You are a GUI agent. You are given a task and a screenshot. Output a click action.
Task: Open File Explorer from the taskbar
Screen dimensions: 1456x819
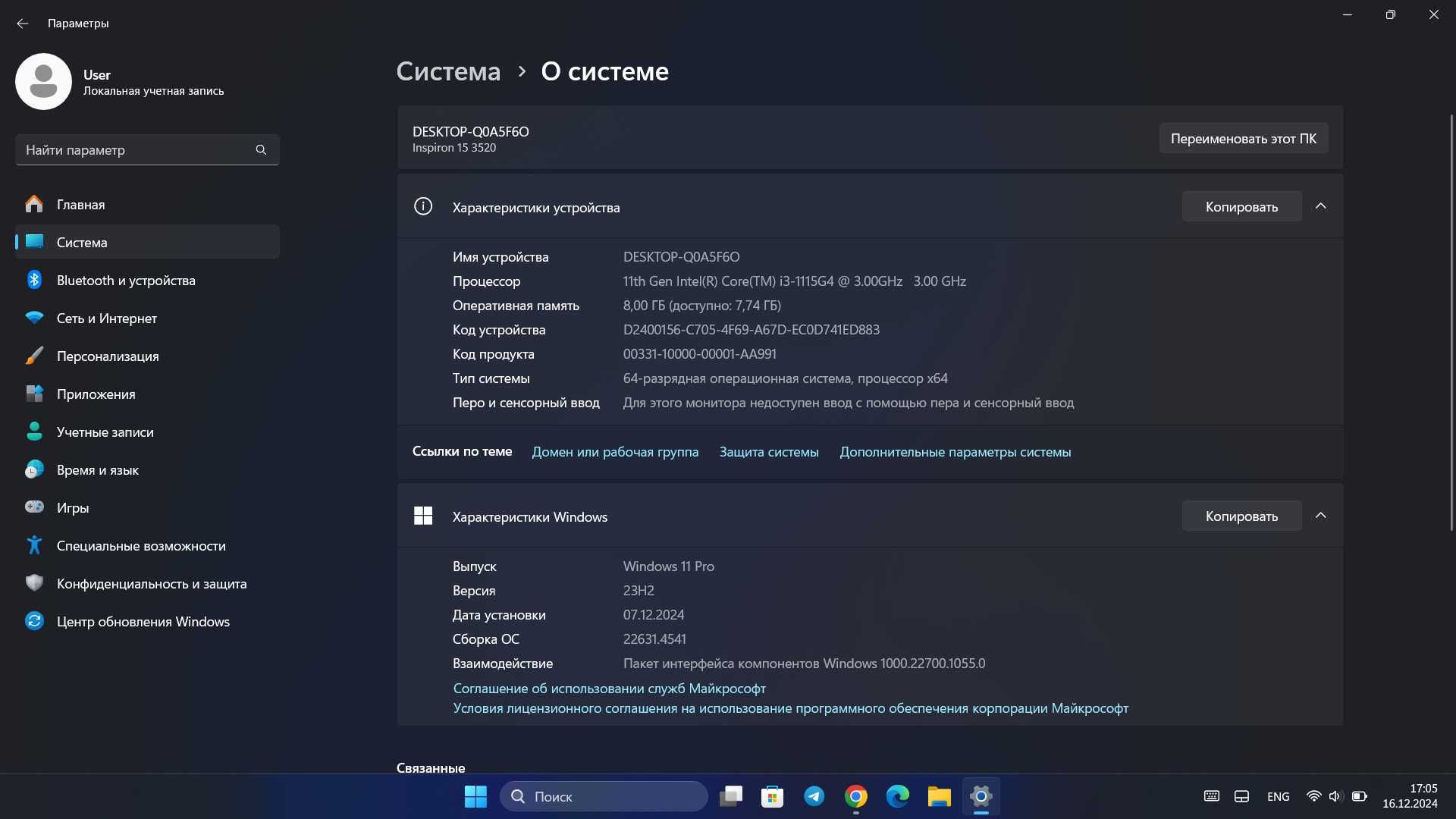pos(940,796)
